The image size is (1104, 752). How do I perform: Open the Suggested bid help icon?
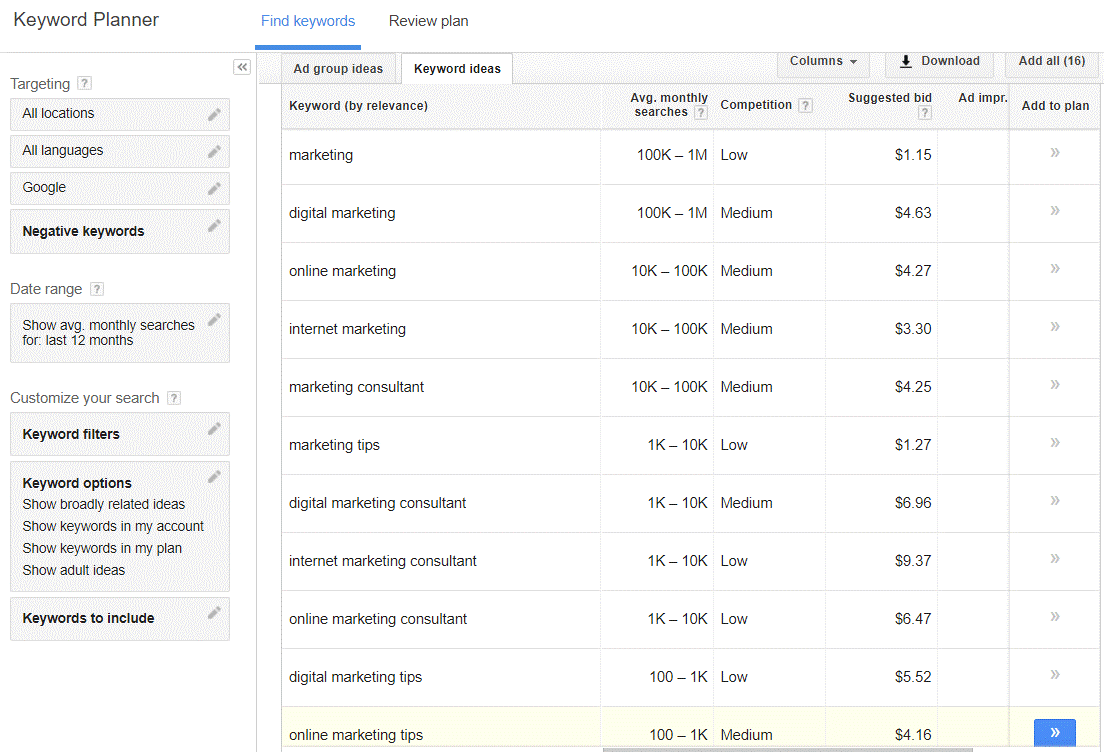[924, 113]
